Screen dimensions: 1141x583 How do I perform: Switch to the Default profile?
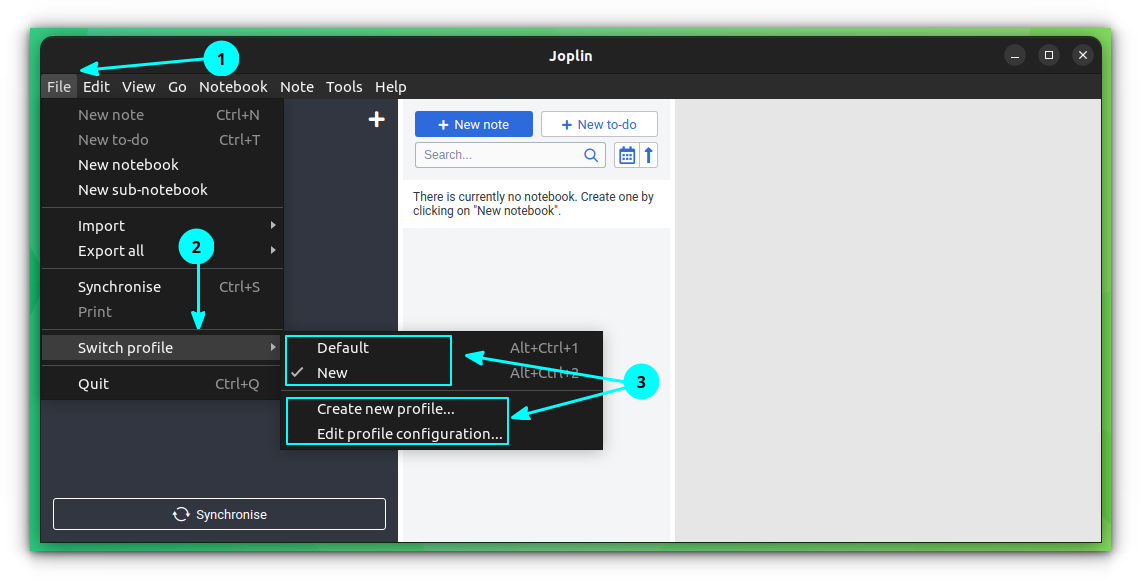coord(343,348)
